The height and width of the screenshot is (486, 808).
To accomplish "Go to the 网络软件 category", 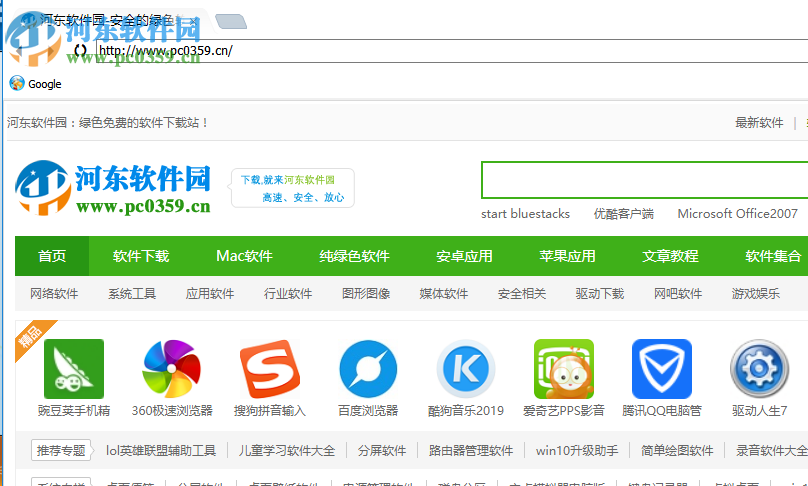I will coord(54,294).
